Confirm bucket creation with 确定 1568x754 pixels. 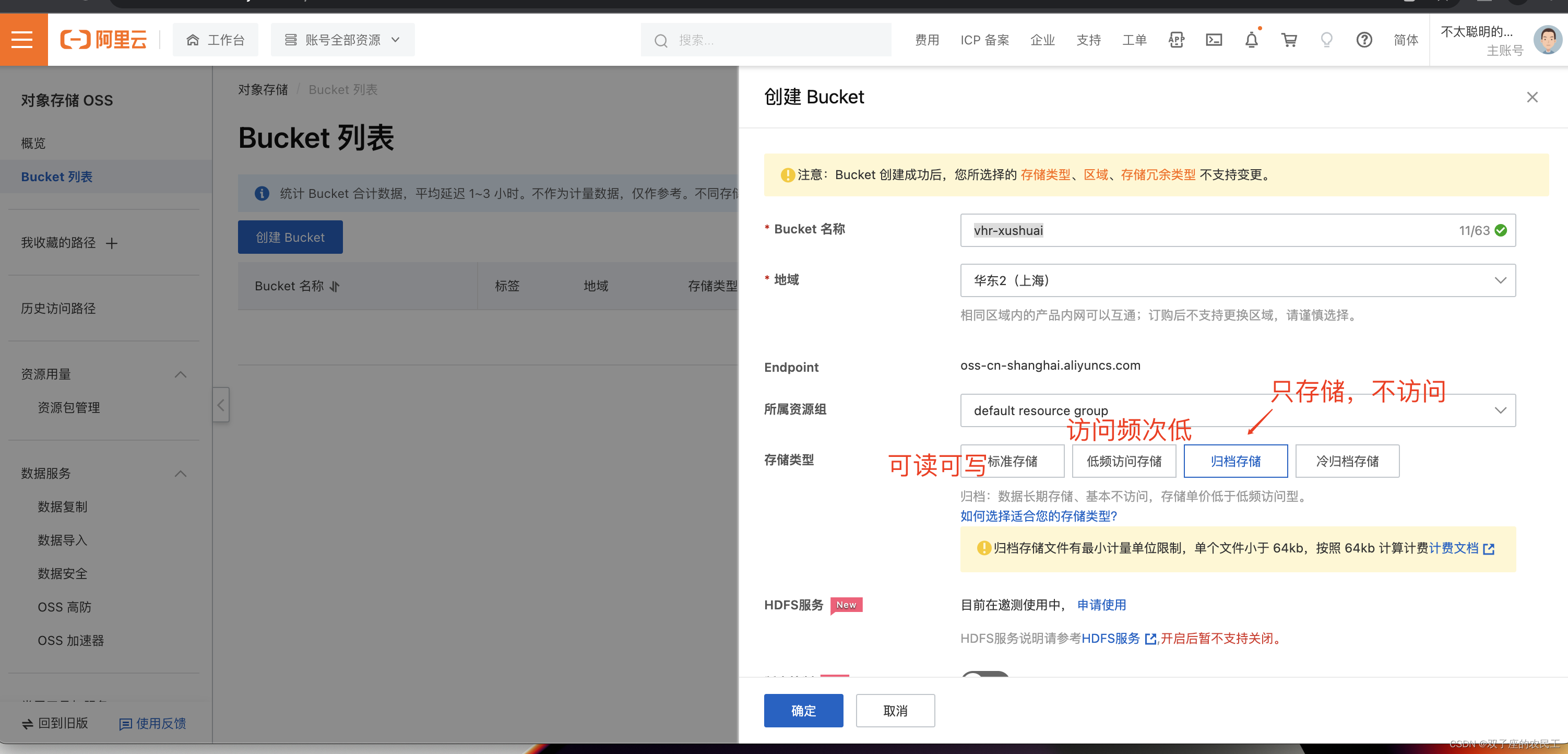pos(803,710)
